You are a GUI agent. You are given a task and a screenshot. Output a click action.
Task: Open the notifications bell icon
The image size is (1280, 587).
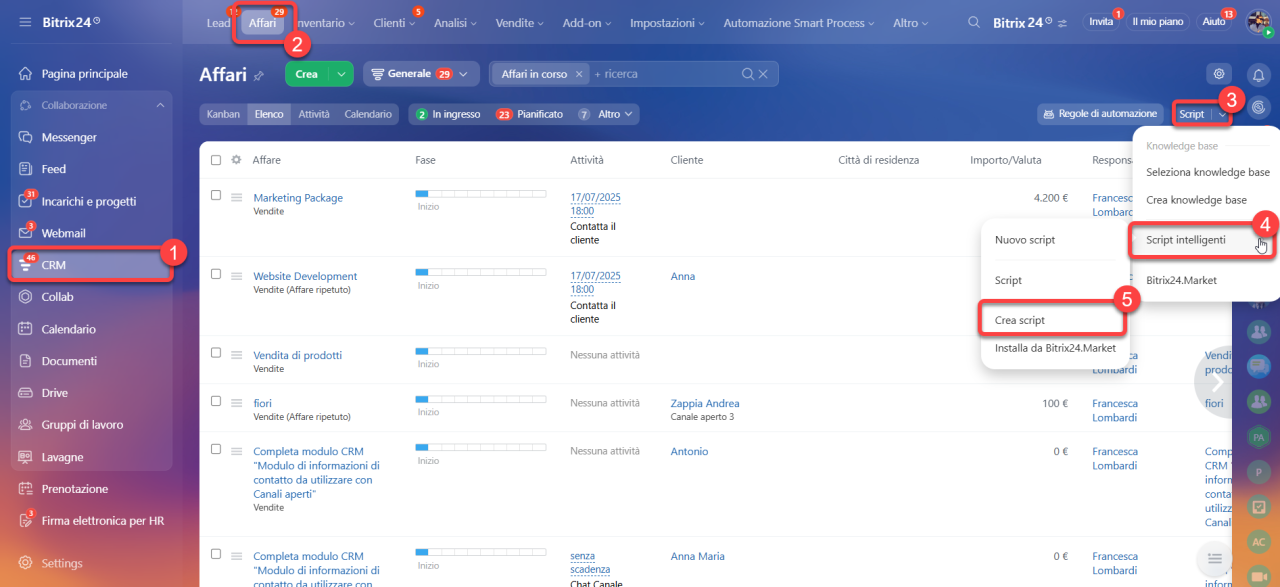pyautogui.click(x=1258, y=74)
